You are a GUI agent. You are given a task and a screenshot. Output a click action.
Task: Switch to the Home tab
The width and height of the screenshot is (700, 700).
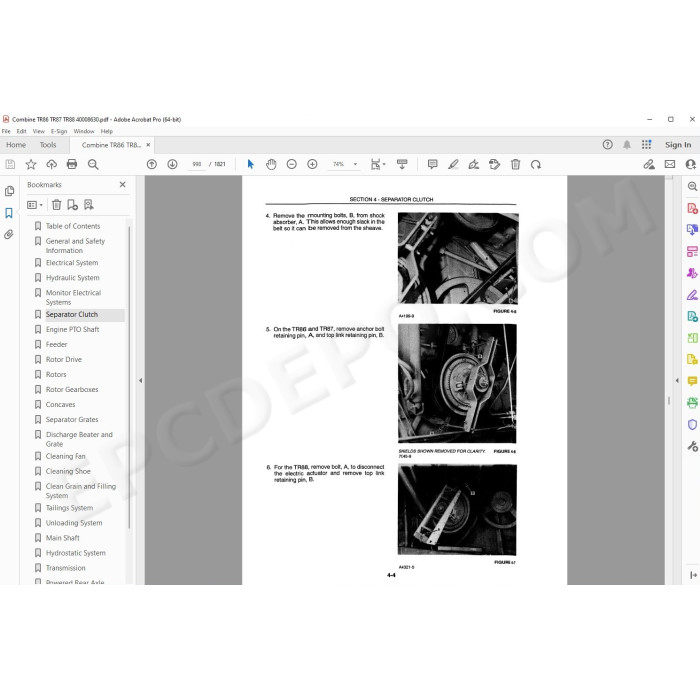[x=16, y=145]
